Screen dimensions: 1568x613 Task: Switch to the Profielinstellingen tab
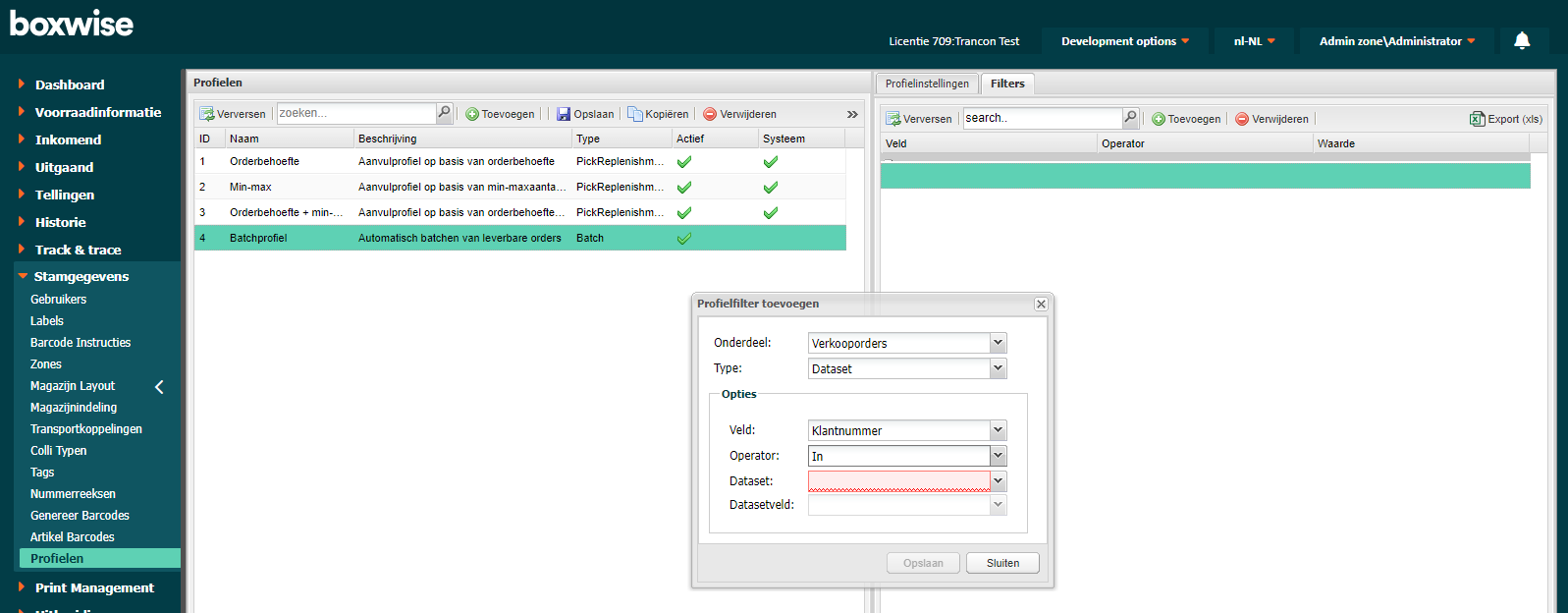[927, 84]
